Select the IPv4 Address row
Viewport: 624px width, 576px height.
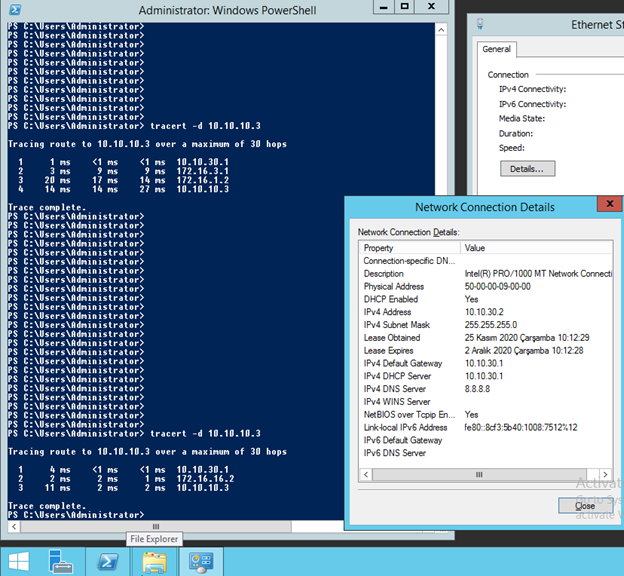486,312
